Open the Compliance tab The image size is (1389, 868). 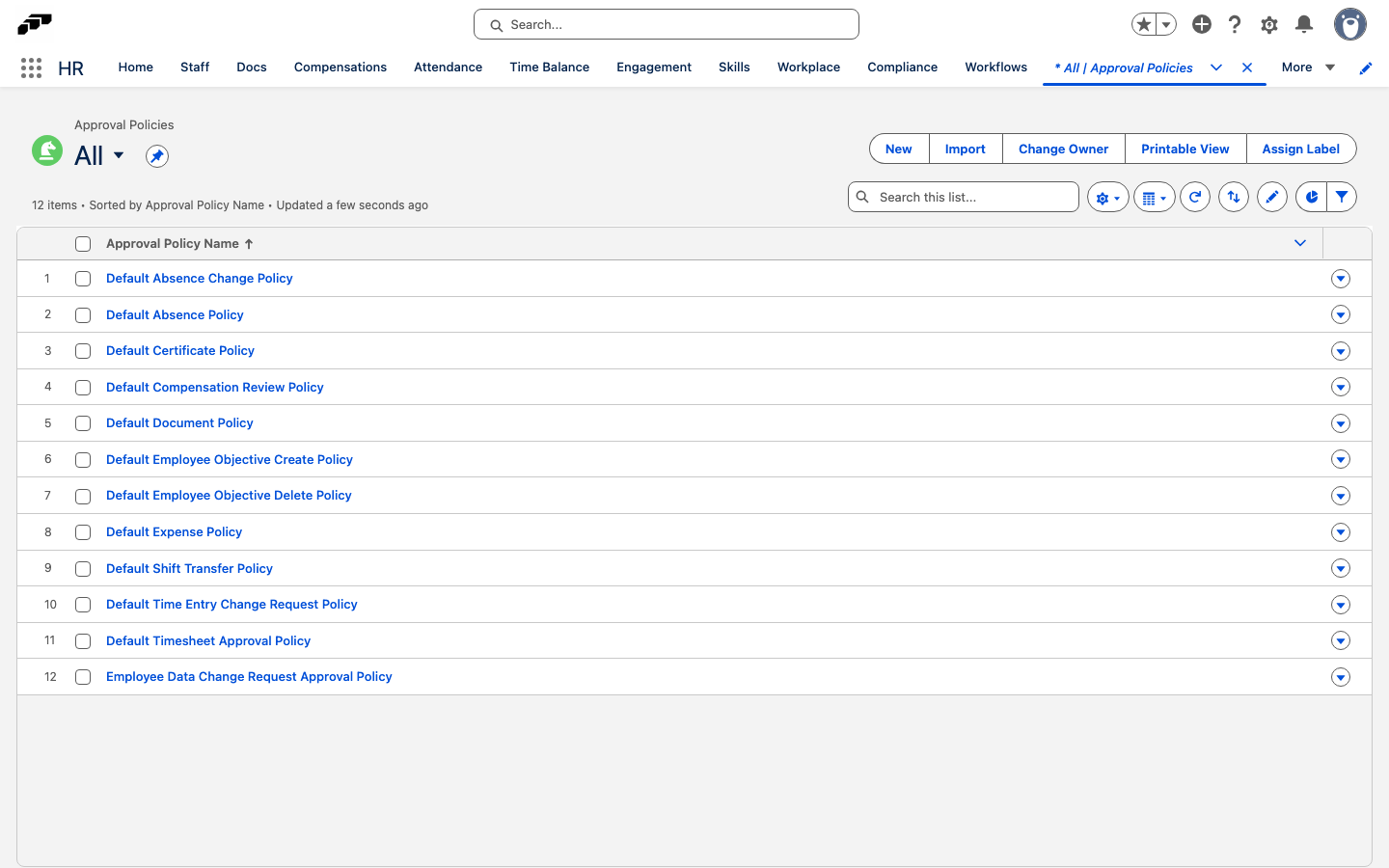coord(903,68)
